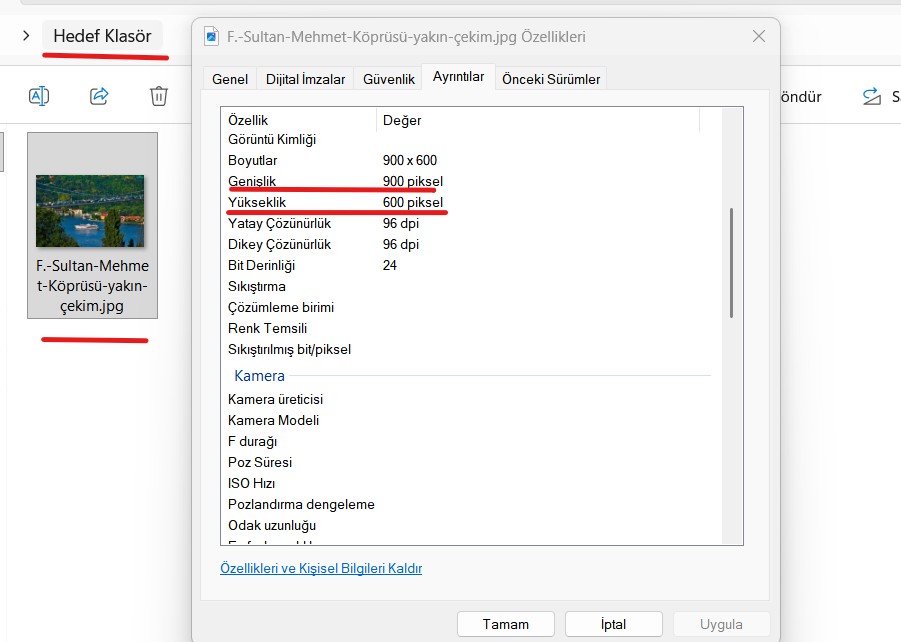The width and height of the screenshot is (901, 642).
Task: Go to the Önceki Sürümler tab
Action: click(x=551, y=79)
